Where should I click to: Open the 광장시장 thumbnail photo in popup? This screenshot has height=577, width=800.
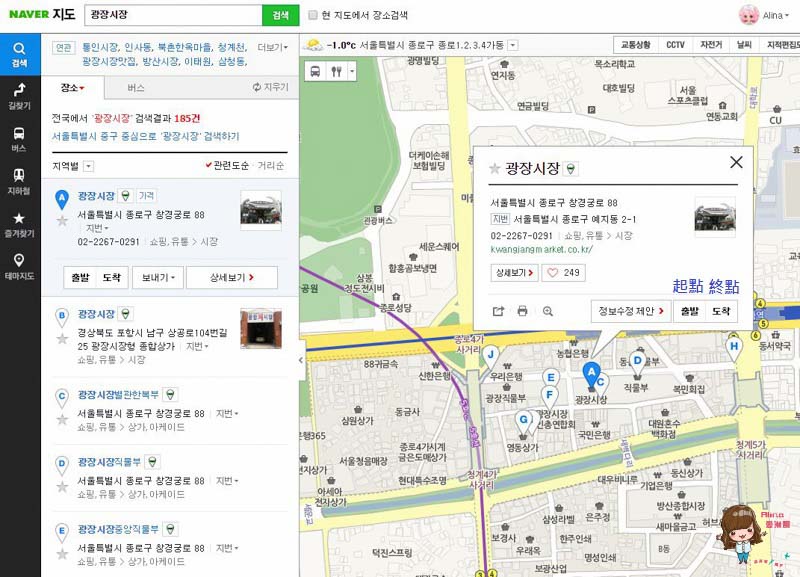715,217
